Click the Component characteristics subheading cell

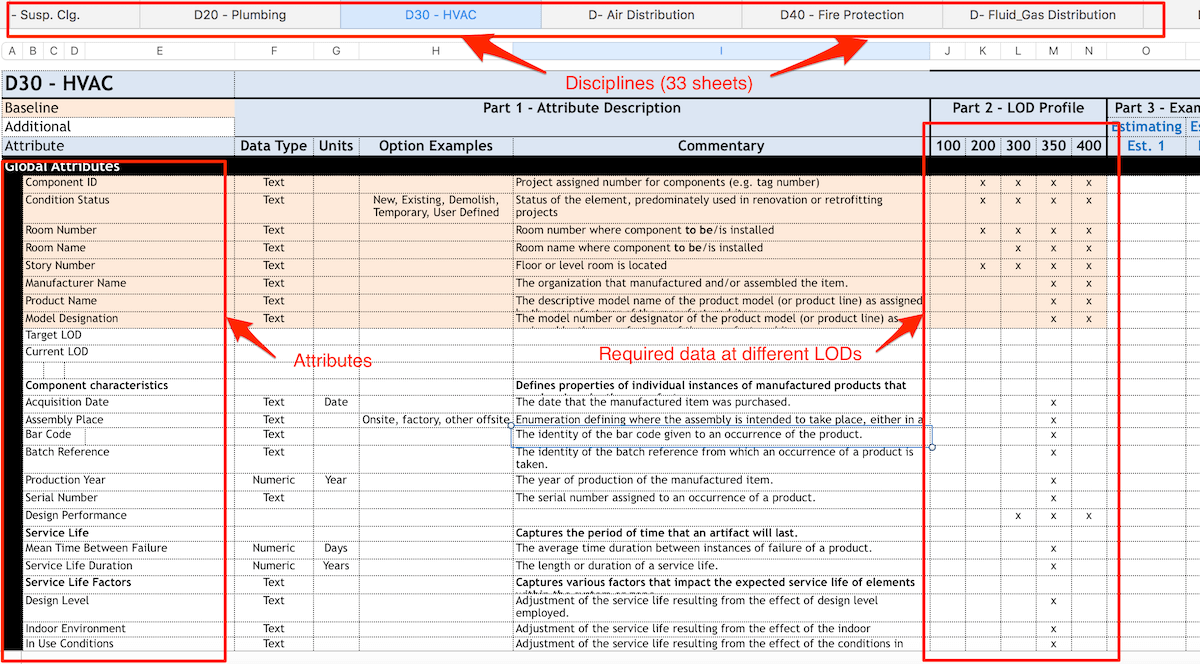click(129, 386)
